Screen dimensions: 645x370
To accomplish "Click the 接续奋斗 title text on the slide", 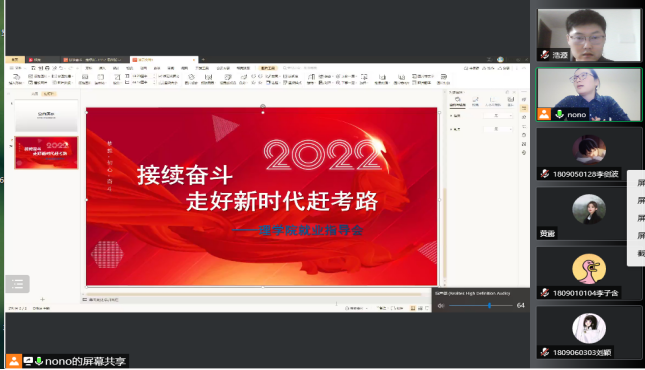I will [185, 175].
